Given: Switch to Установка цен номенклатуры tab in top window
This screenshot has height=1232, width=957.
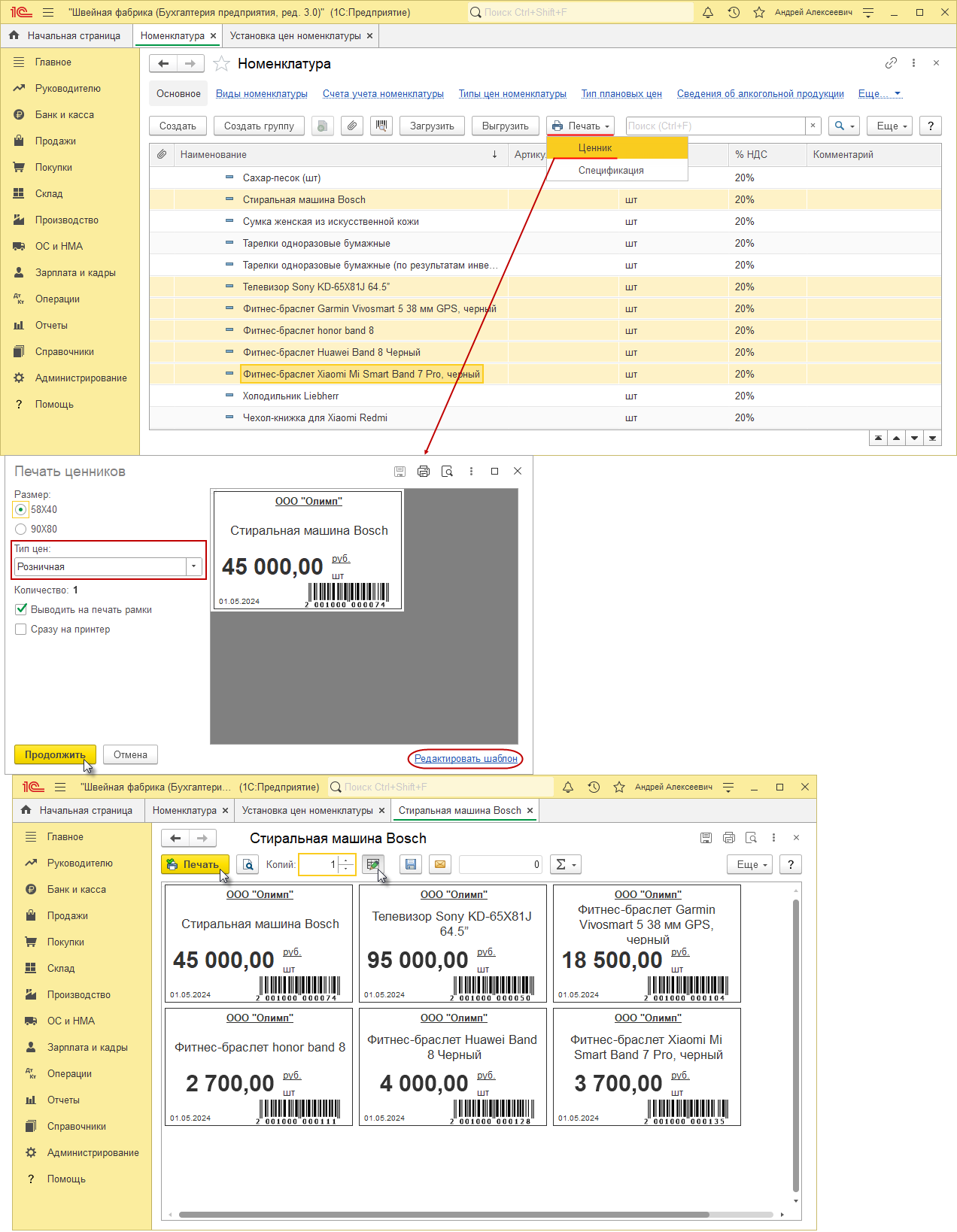Looking at the screenshot, I should pyautogui.click(x=296, y=35).
